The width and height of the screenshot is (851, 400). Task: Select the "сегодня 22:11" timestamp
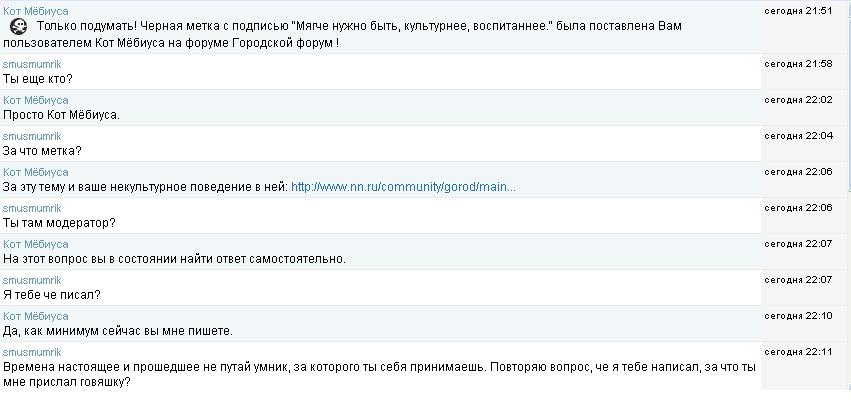tap(798, 352)
